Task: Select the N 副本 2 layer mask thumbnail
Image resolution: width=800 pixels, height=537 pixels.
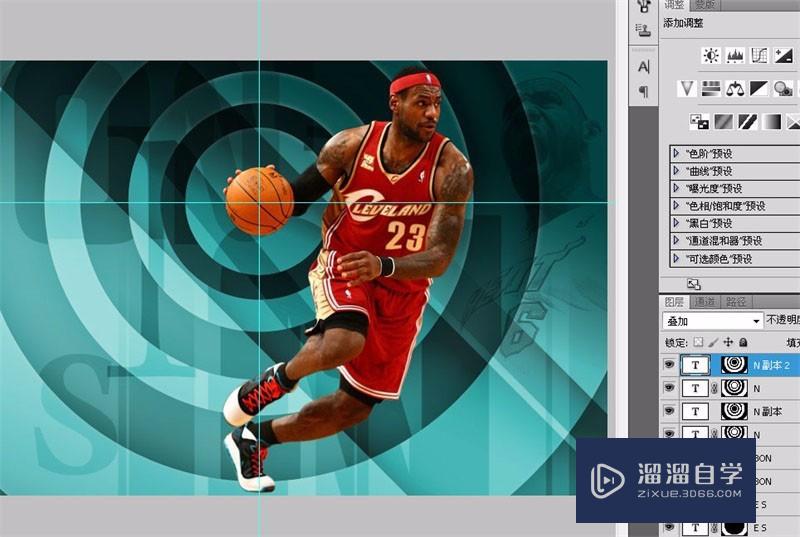Action: pyautogui.click(x=734, y=365)
